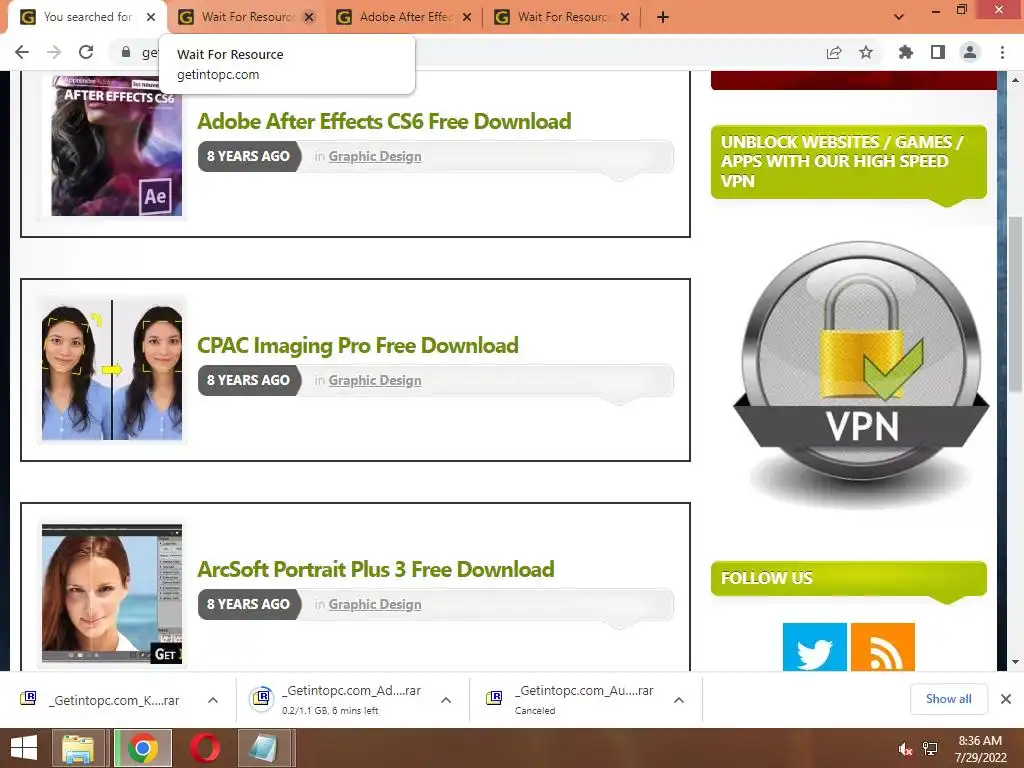
Task: Click the 'FOLLOW US' heading
Action: point(848,579)
